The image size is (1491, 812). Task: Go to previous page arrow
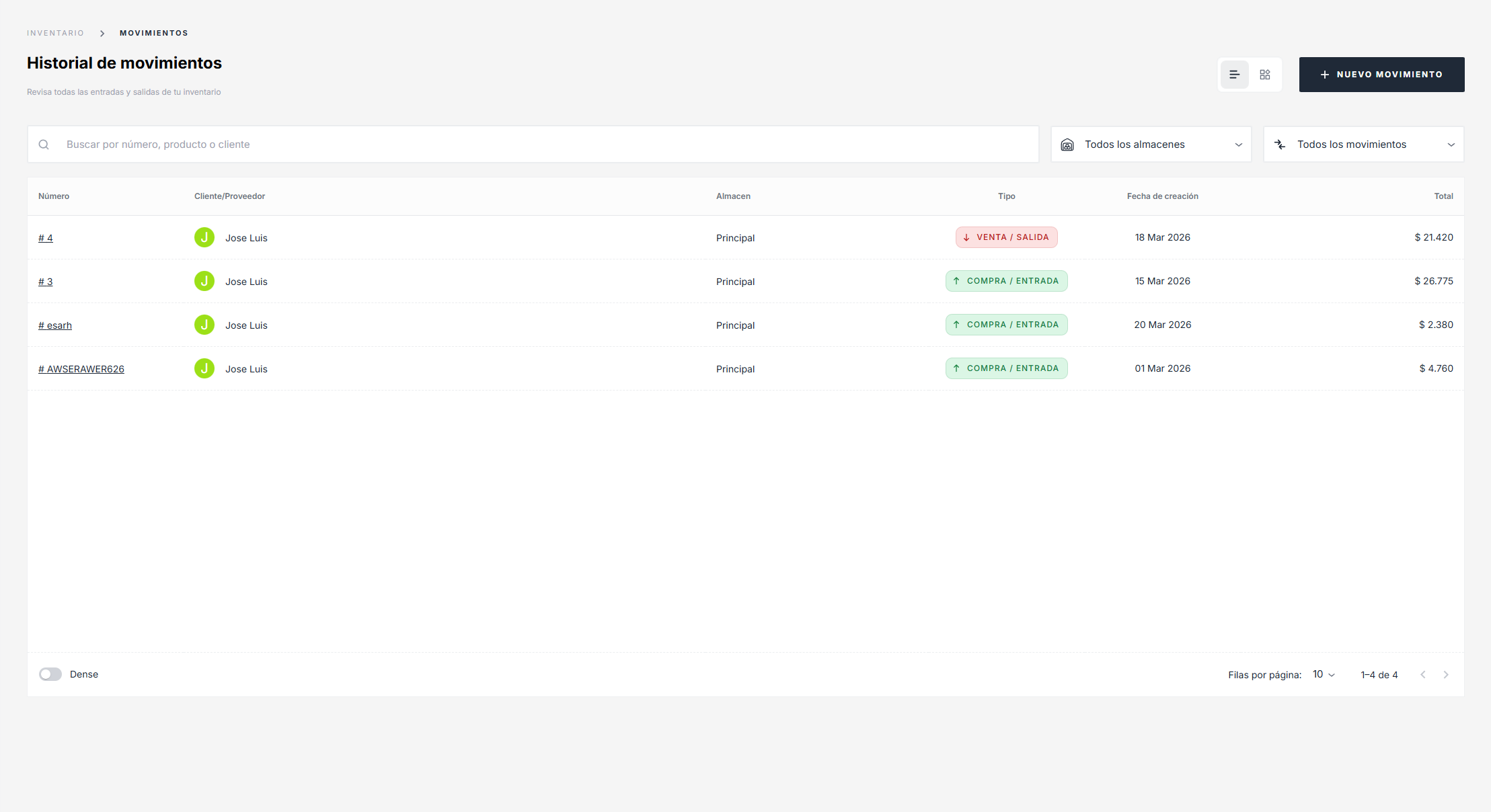[1423, 675]
